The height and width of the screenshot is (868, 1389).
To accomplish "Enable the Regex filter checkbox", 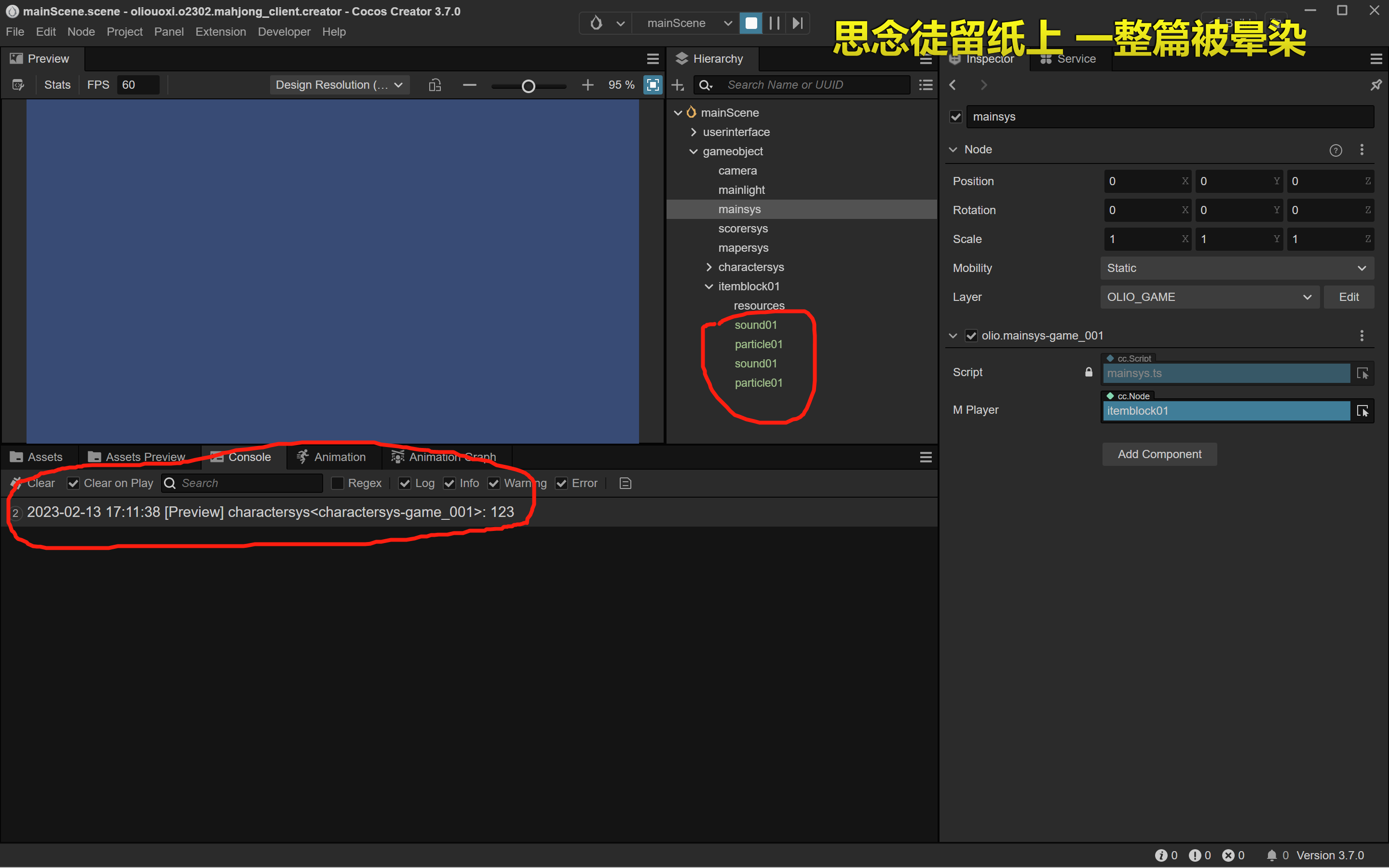I will 338,483.
